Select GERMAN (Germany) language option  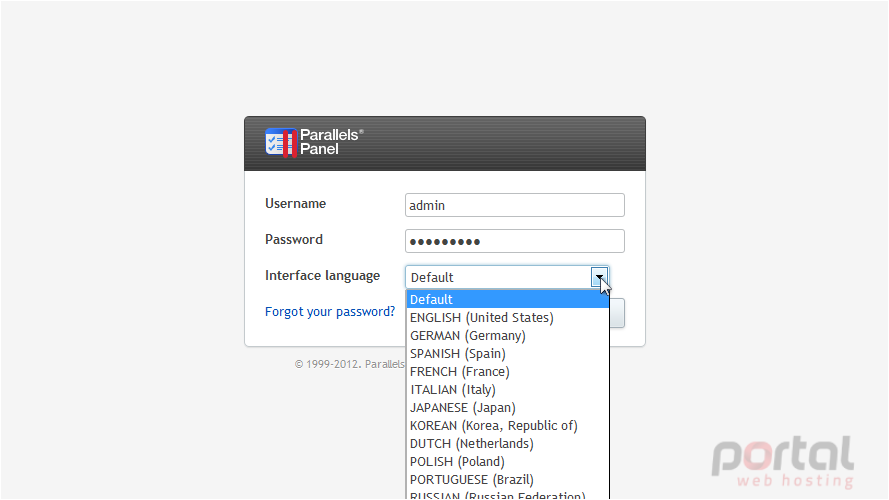[x=507, y=336]
